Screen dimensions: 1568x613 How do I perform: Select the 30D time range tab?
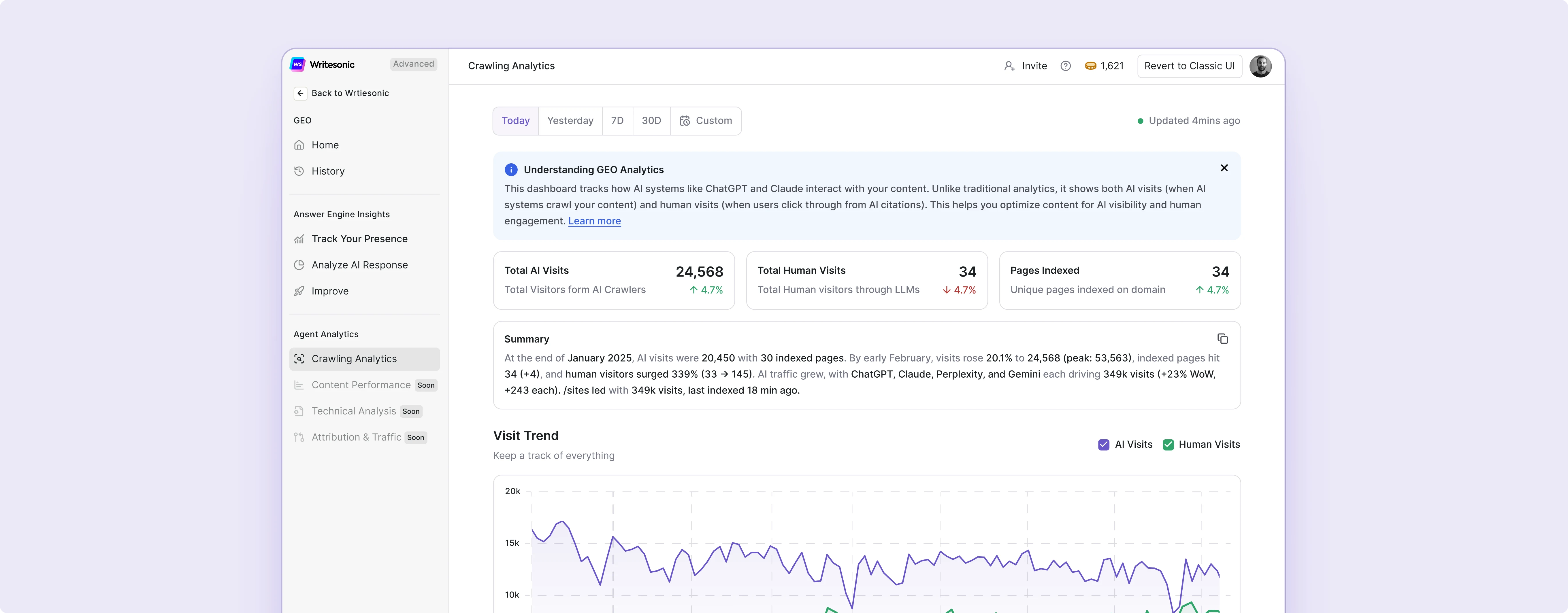coord(651,120)
